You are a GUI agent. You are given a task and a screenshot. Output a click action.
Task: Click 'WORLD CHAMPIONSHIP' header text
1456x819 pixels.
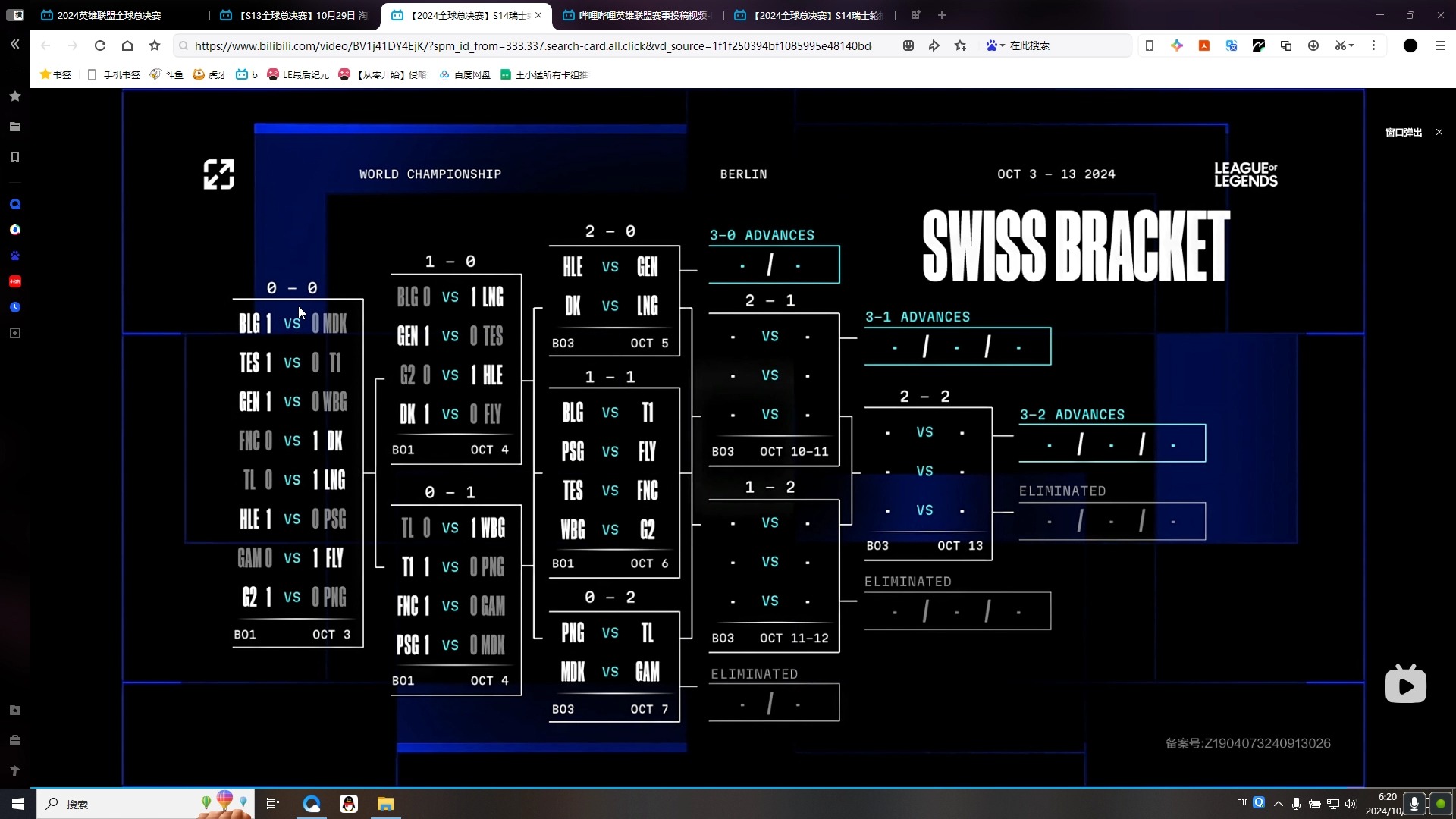coord(430,174)
